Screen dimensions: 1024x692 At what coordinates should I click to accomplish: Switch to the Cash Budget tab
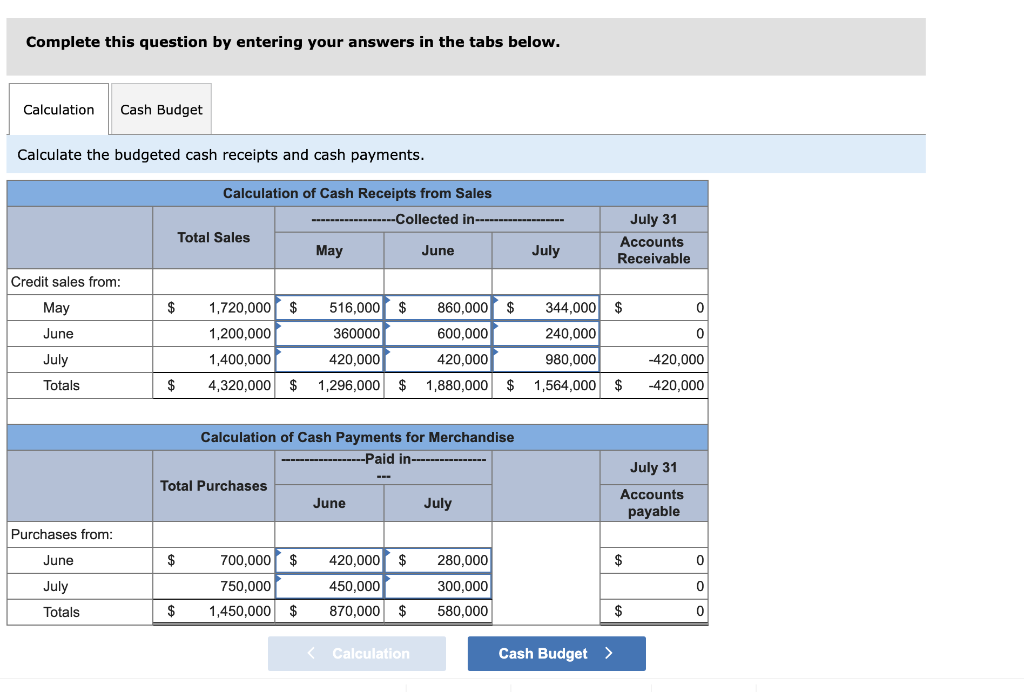(x=160, y=108)
